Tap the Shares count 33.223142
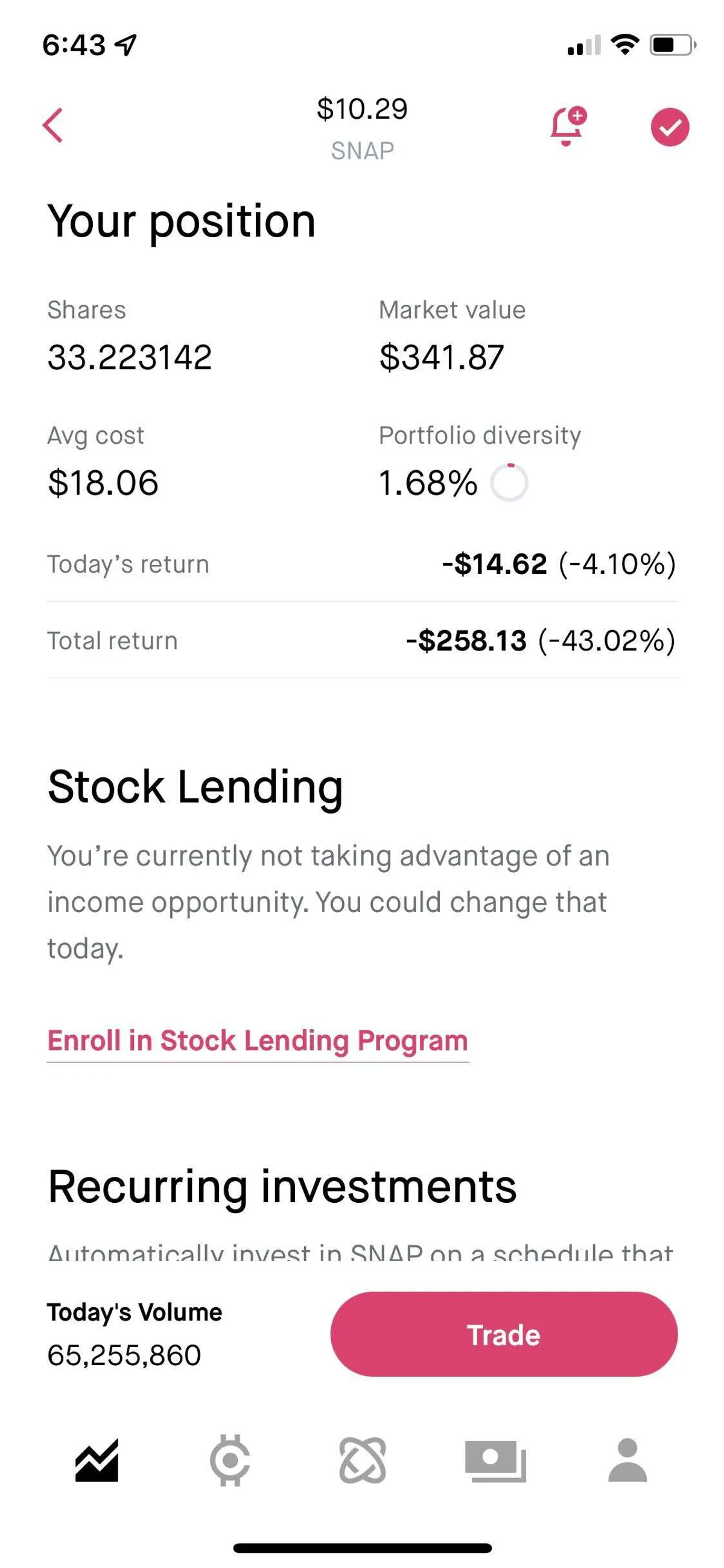Screen dimensions: 724x1568 (130, 357)
